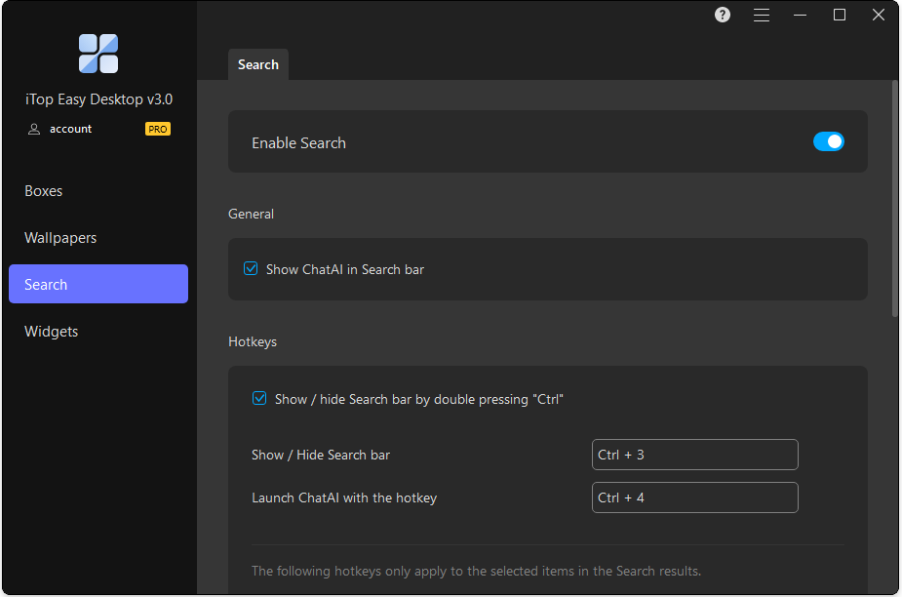Image resolution: width=903 pixels, height=598 pixels.
Task: Uncheck Show ChatAI in Search bar
Action: (251, 268)
